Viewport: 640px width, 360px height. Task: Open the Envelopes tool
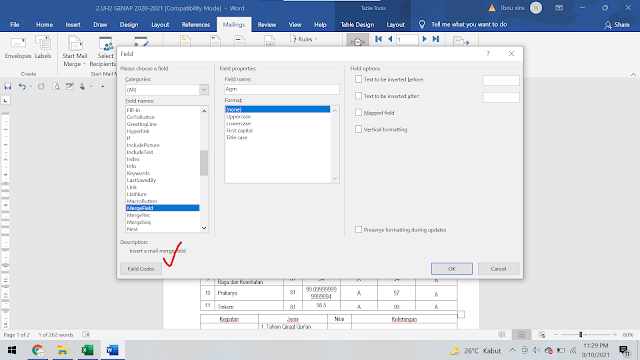18,48
